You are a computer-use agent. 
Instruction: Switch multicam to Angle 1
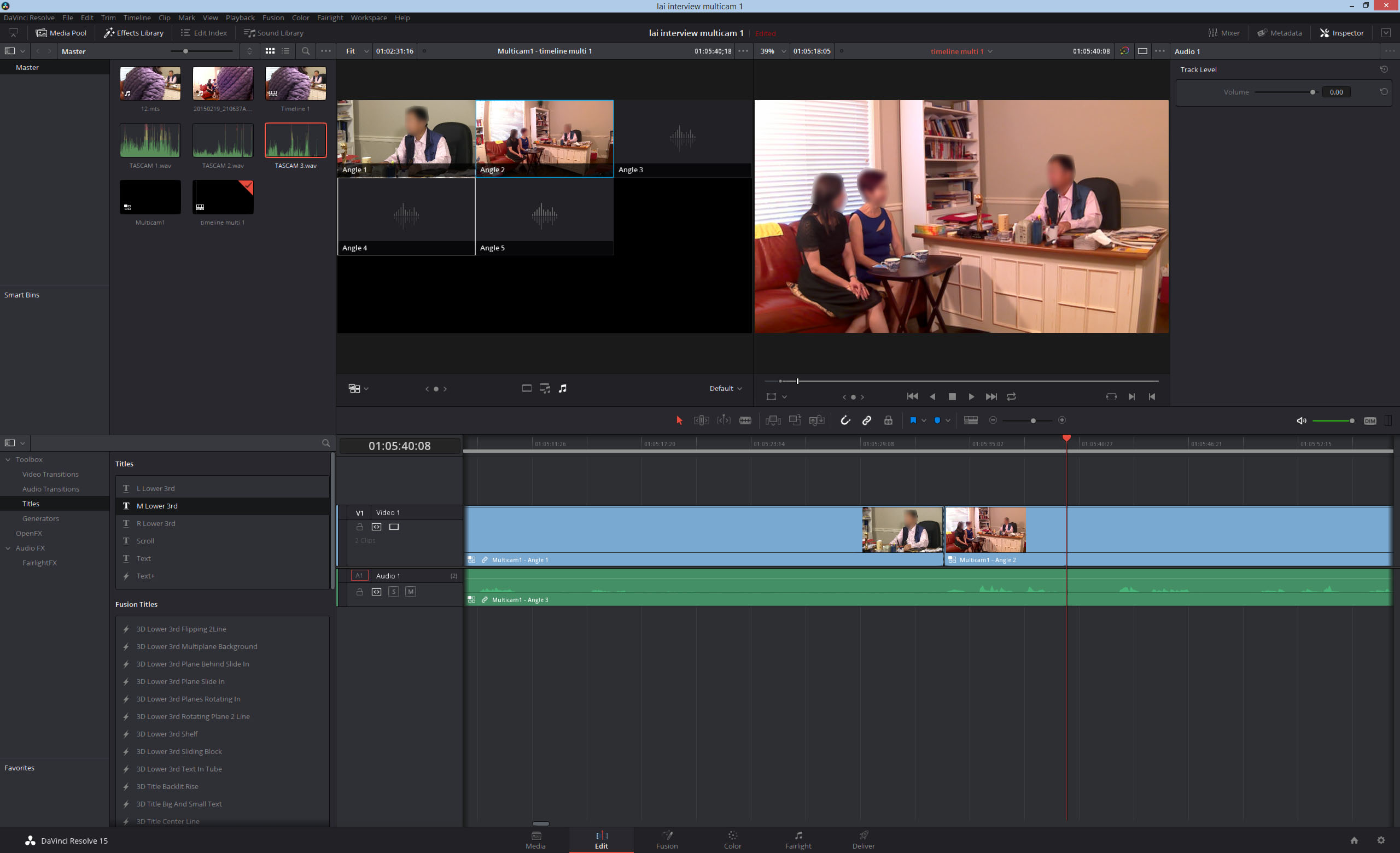click(406, 138)
